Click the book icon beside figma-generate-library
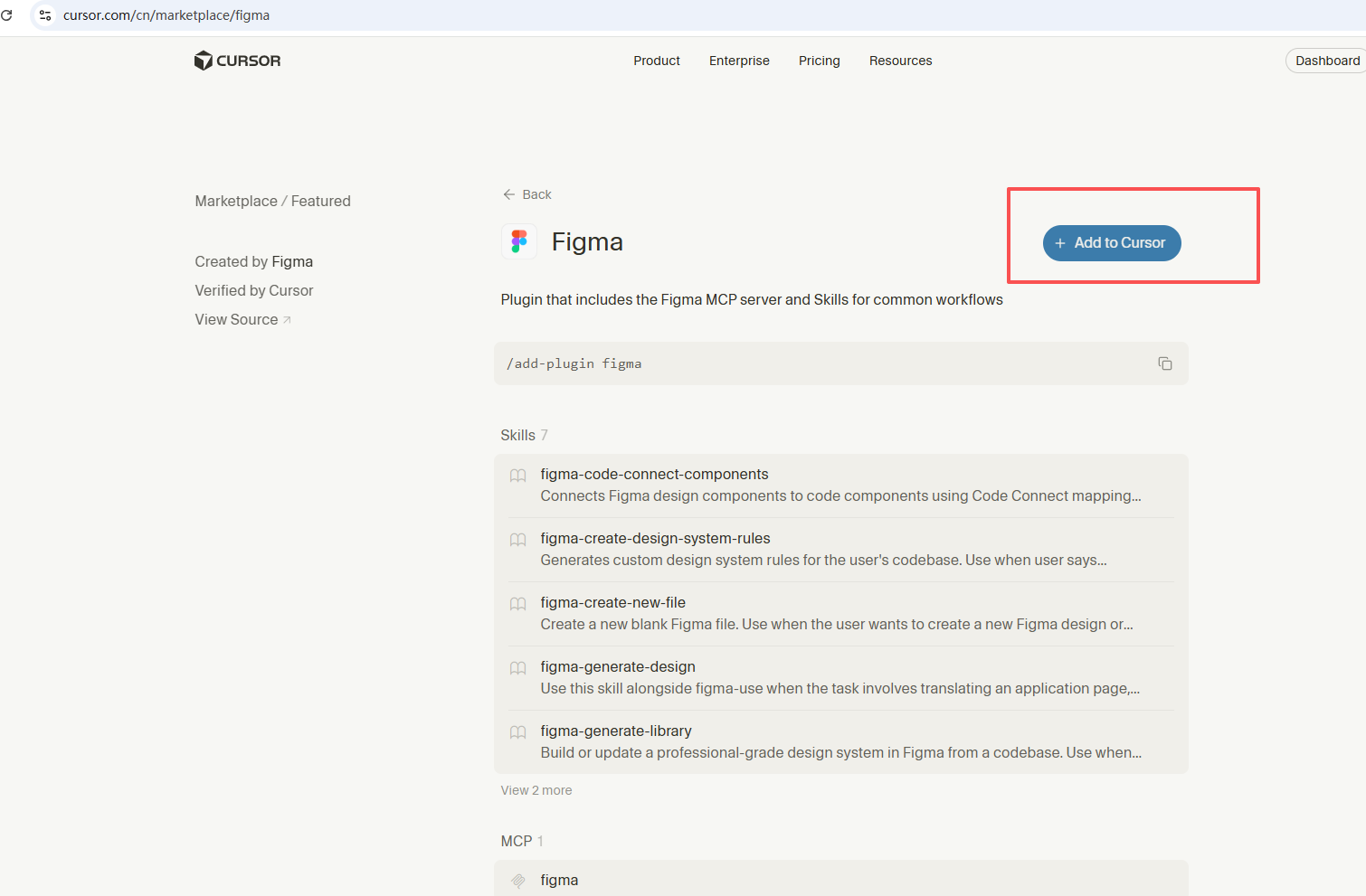This screenshot has height=896, width=1366. 517,732
